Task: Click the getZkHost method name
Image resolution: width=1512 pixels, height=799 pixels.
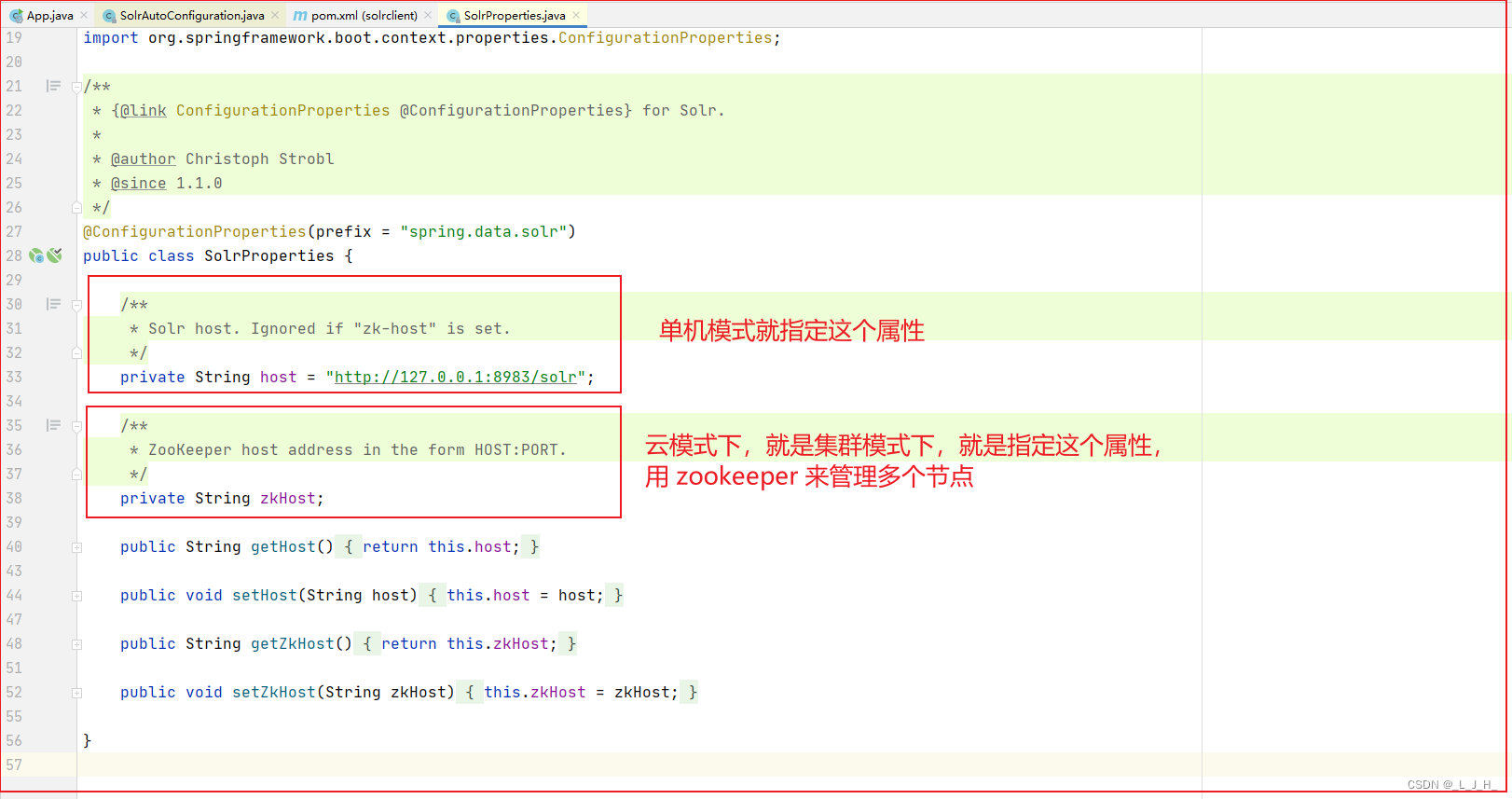Action: [292, 643]
